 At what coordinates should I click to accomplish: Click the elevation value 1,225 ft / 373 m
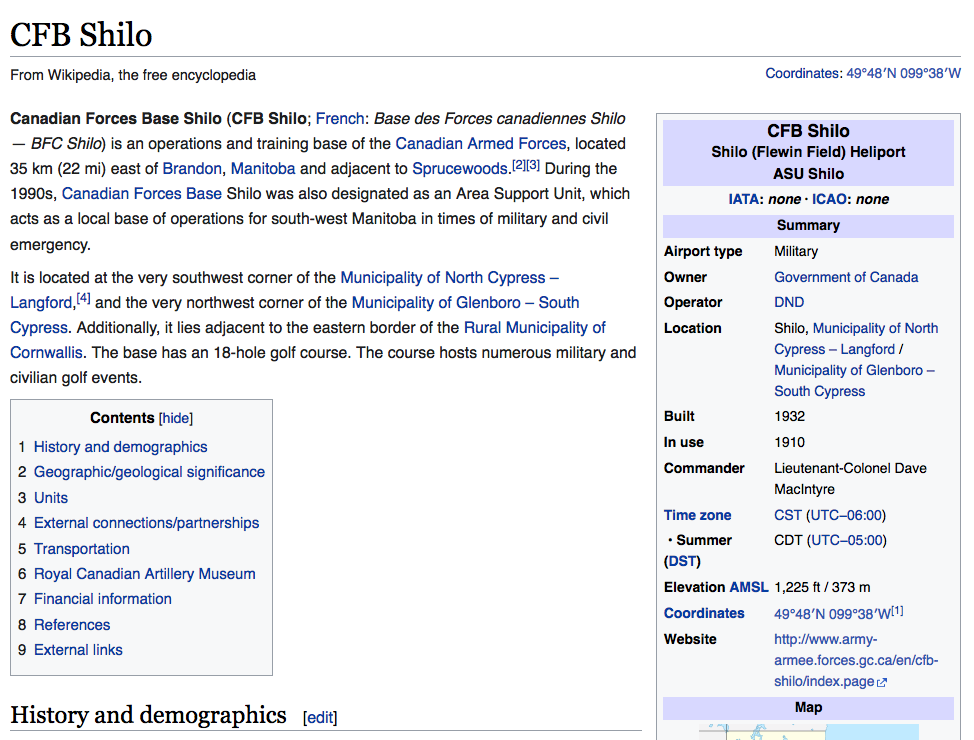pos(822,587)
